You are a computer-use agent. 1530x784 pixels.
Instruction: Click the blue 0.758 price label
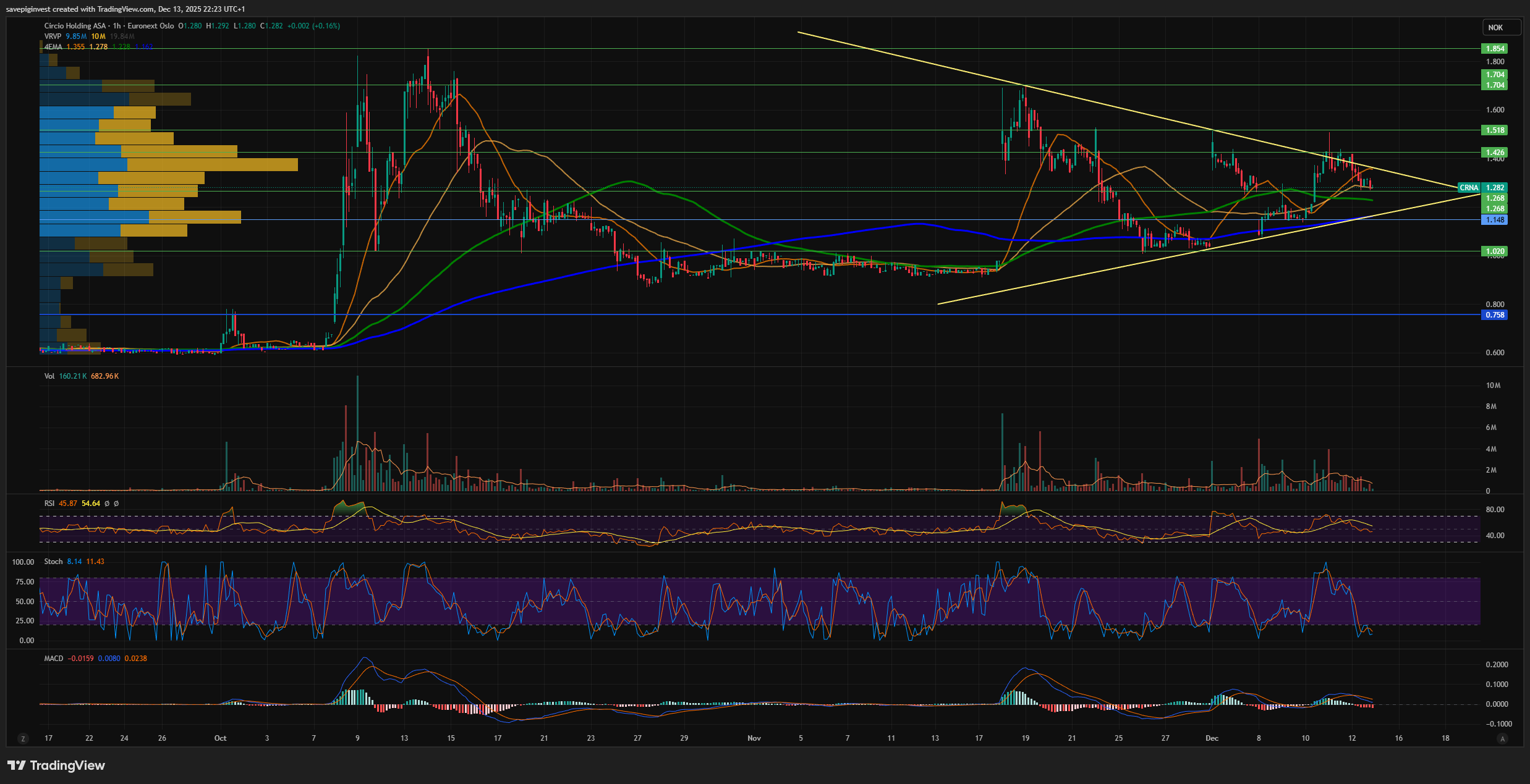click(x=1495, y=315)
